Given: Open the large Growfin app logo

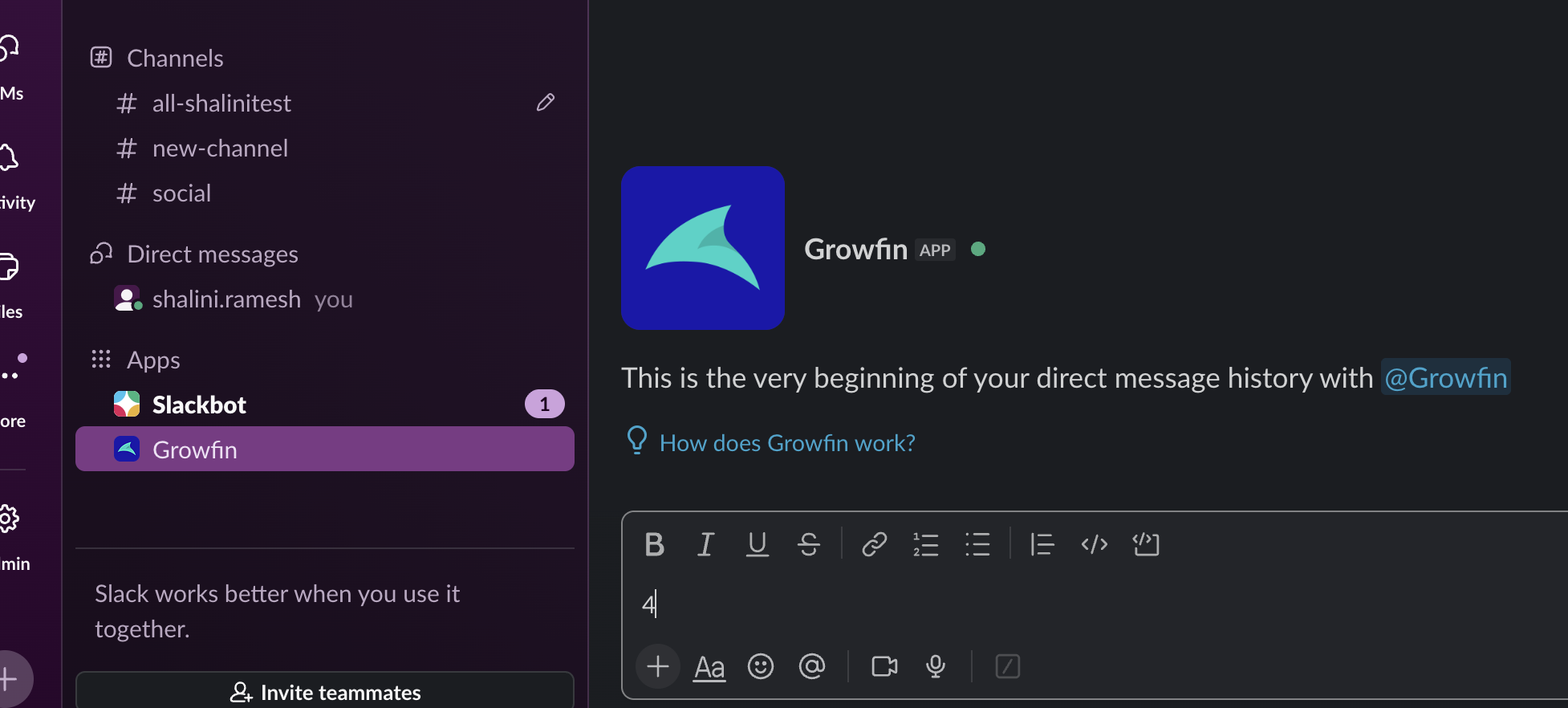Looking at the screenshot, I should pyautogui.click(x=703, y=248).
